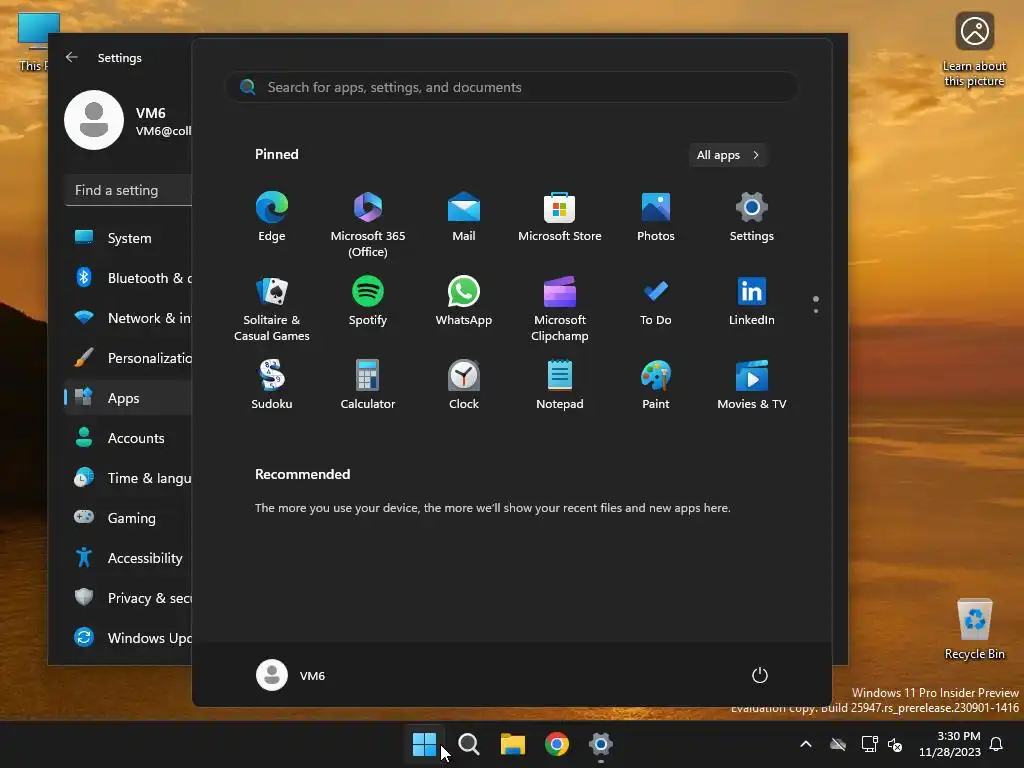Image resolution: width=1024 pixels, height=768 pixels.
Task: Open File Explorer from taskbar
Action: pos(513,744)
